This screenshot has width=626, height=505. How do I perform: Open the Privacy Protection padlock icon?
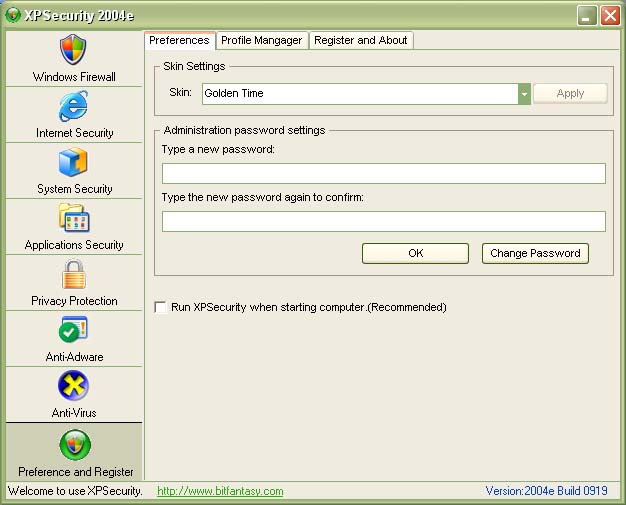[74, 274]
